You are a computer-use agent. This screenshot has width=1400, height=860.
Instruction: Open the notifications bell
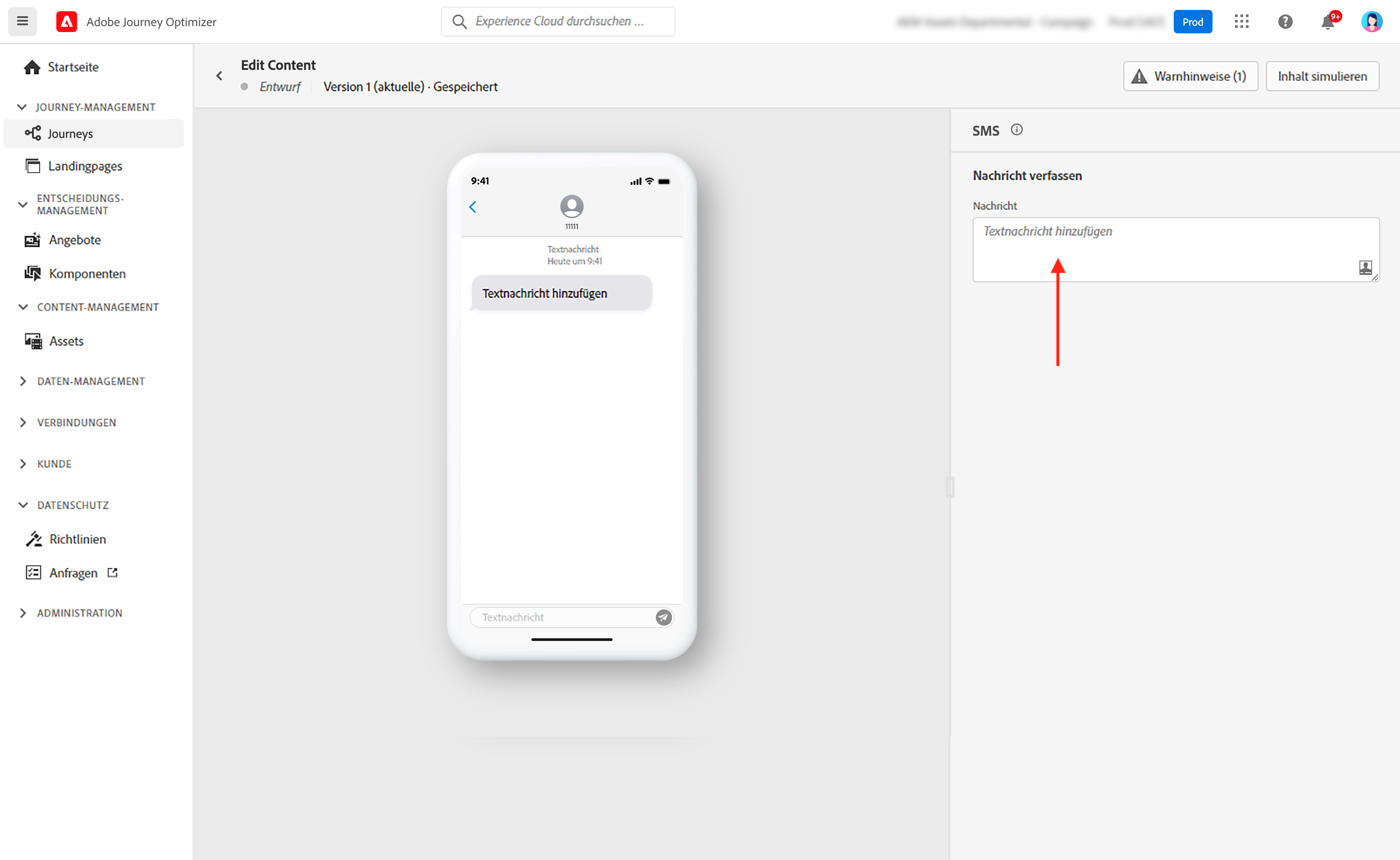[x=1327, y=22]
